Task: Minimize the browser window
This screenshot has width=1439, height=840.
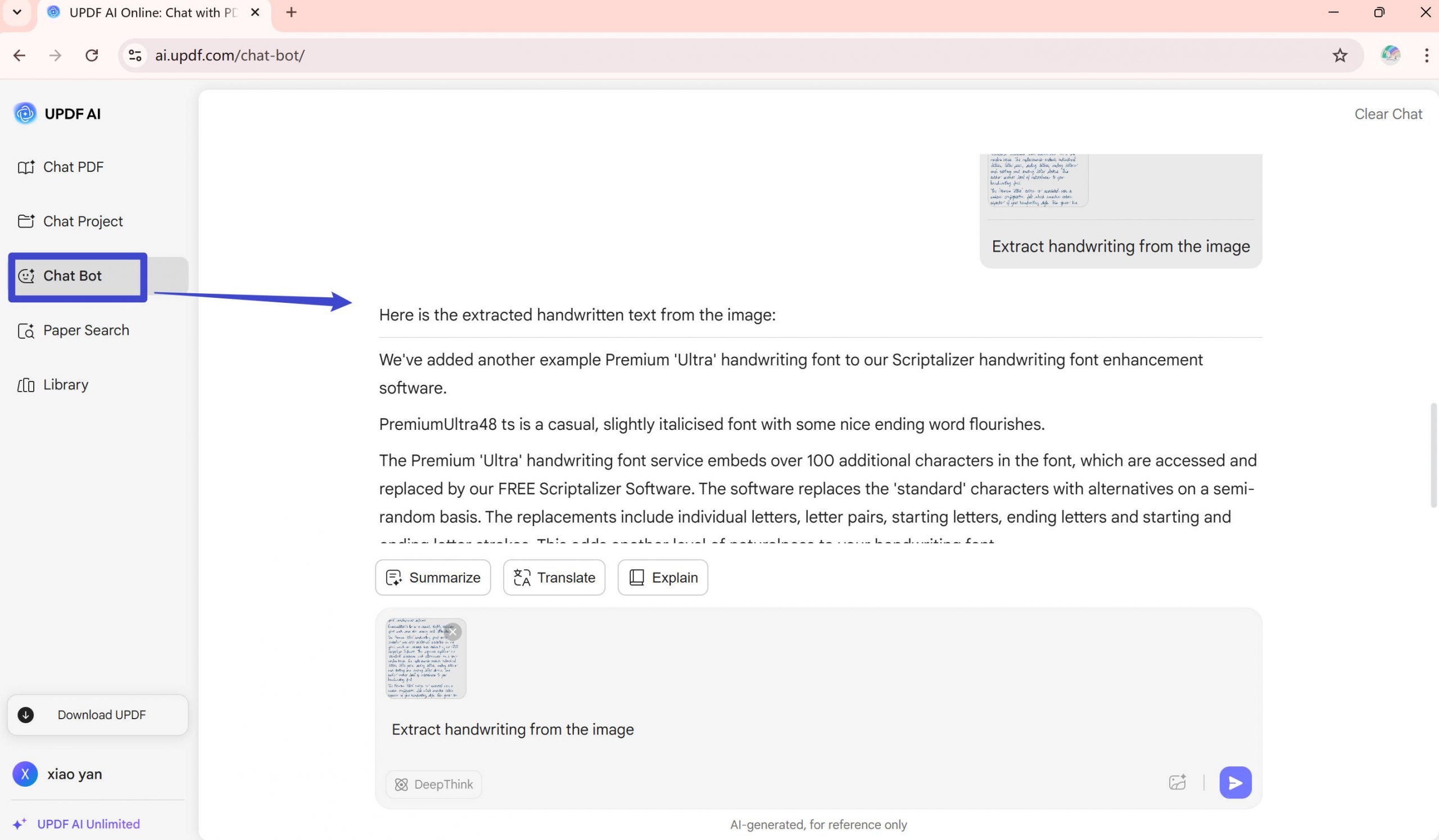Action: pos(1333,12)
